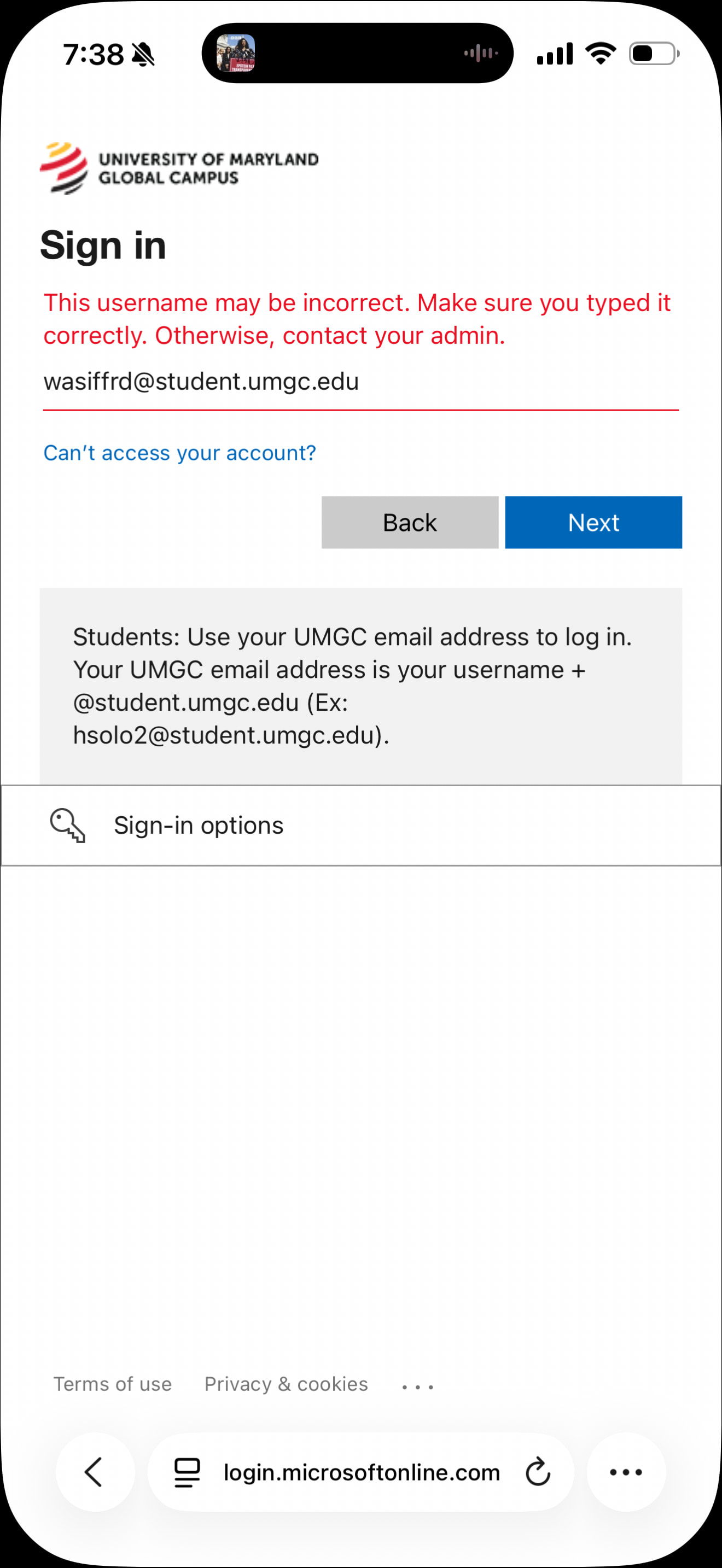Tap the key icon beside Sign-in options
This screenshot has width=722, height=1568.
68,826
